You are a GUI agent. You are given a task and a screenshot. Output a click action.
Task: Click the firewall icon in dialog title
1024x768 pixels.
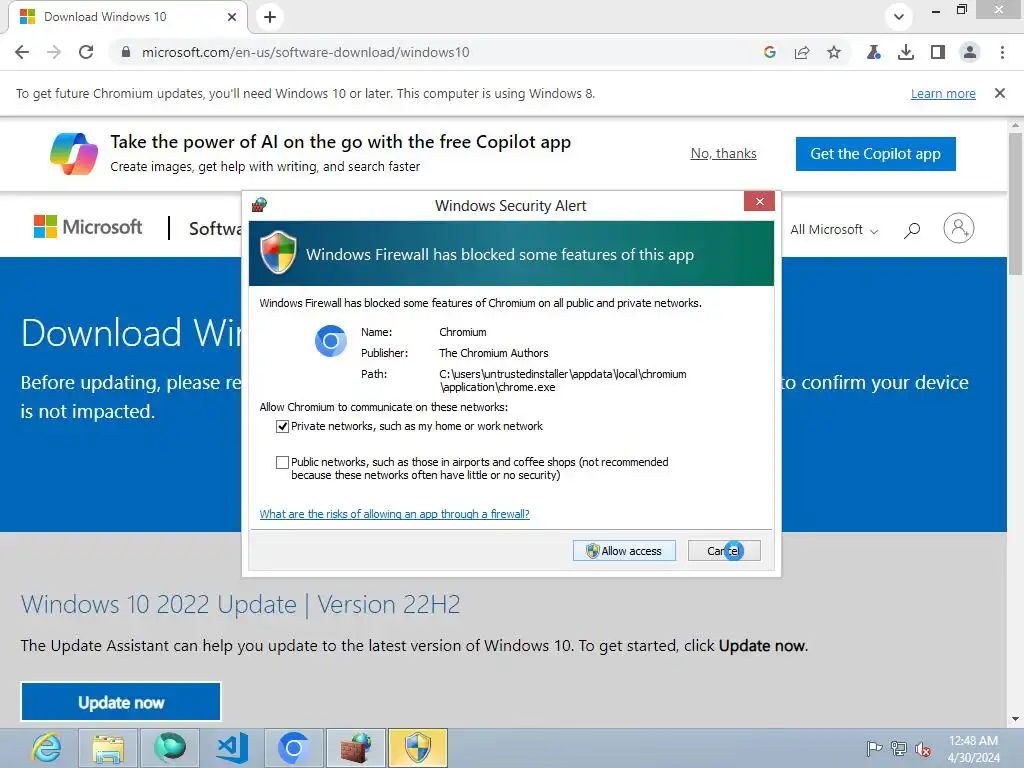coord(259,205)
